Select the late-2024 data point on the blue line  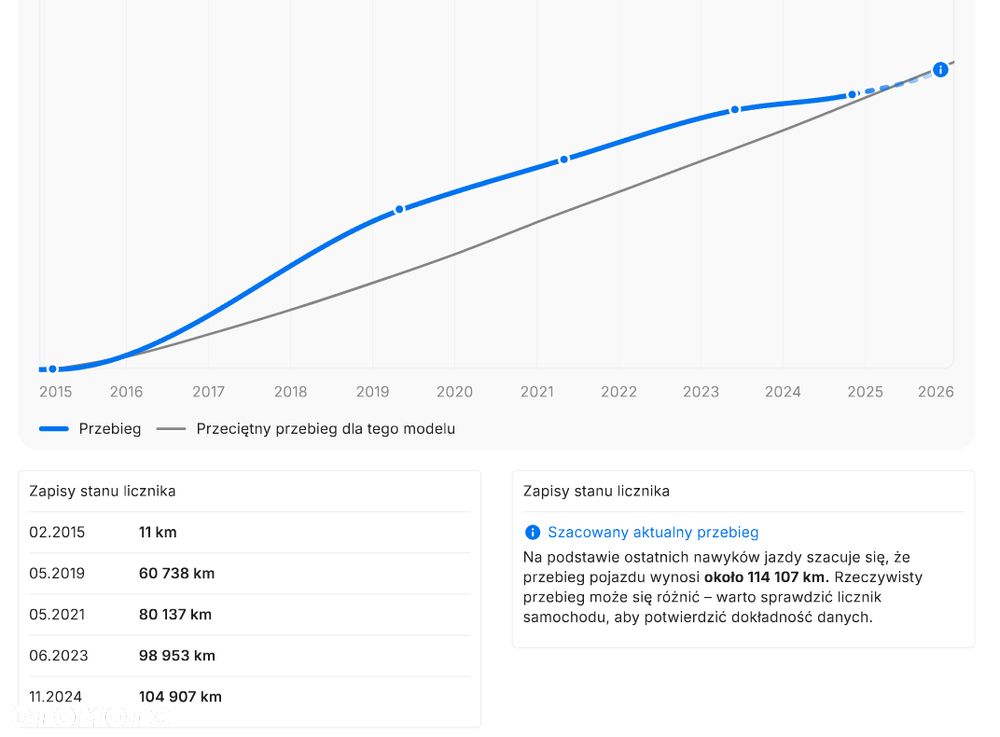tap(852, 95)
